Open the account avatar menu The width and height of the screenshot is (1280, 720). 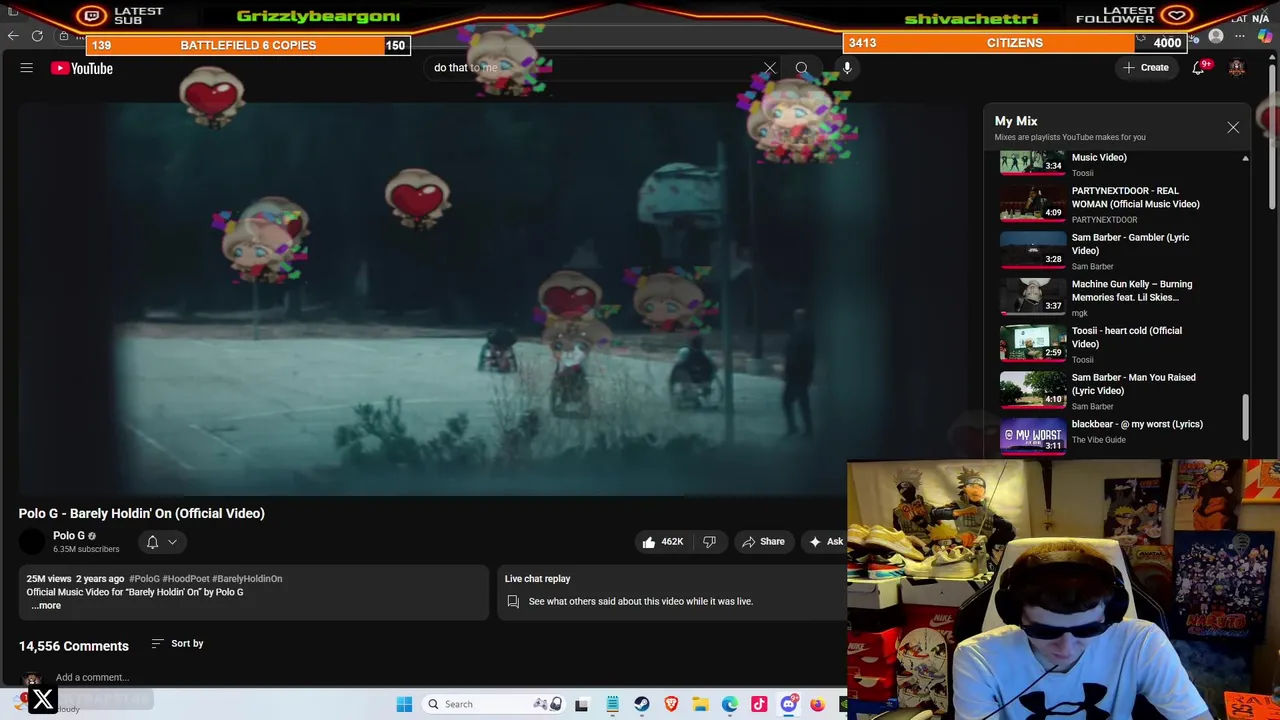click(x=1237, y=68)
